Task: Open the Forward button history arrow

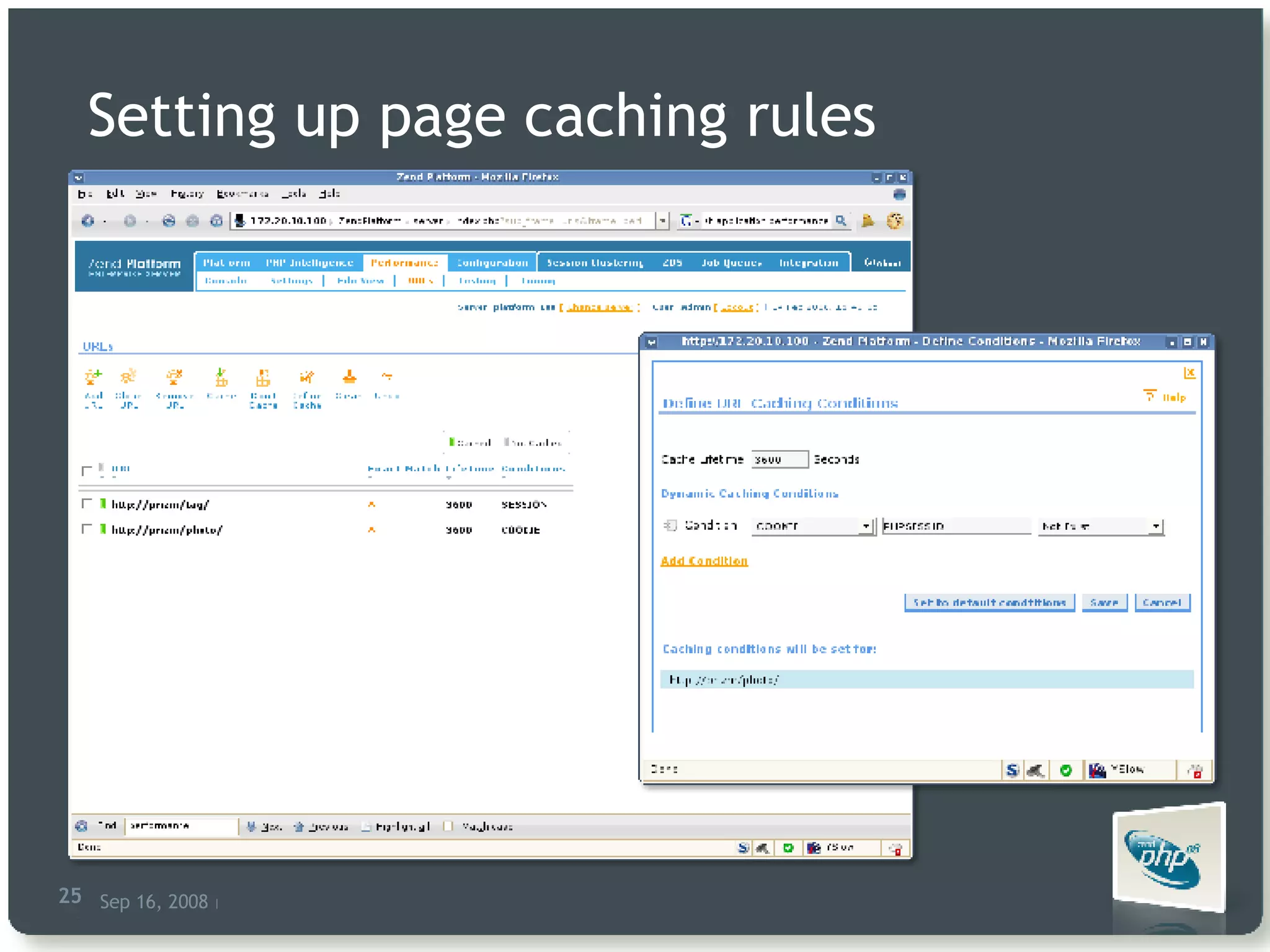Action: (147, 221)
